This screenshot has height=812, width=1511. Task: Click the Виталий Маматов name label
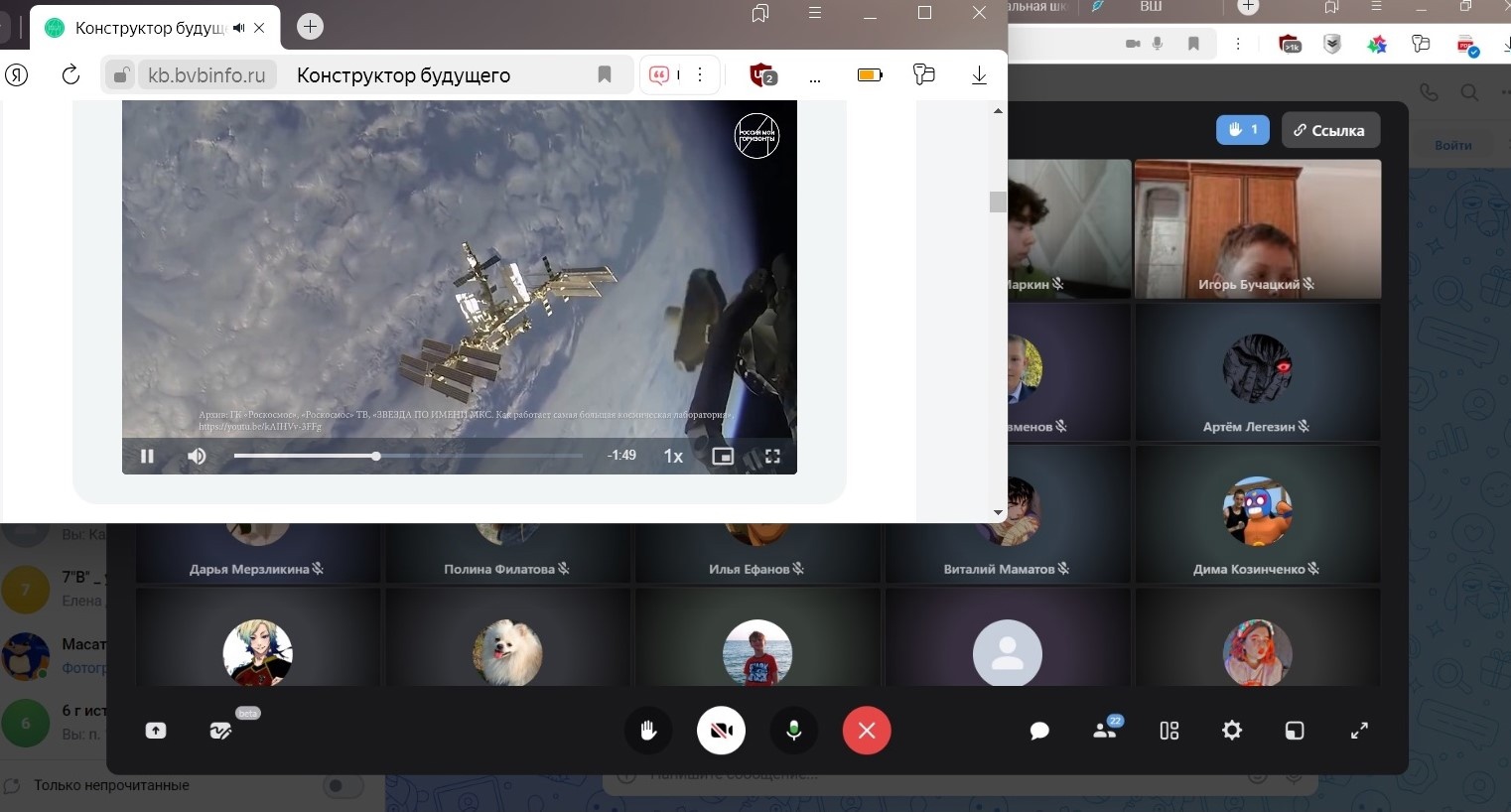(999, 569)
